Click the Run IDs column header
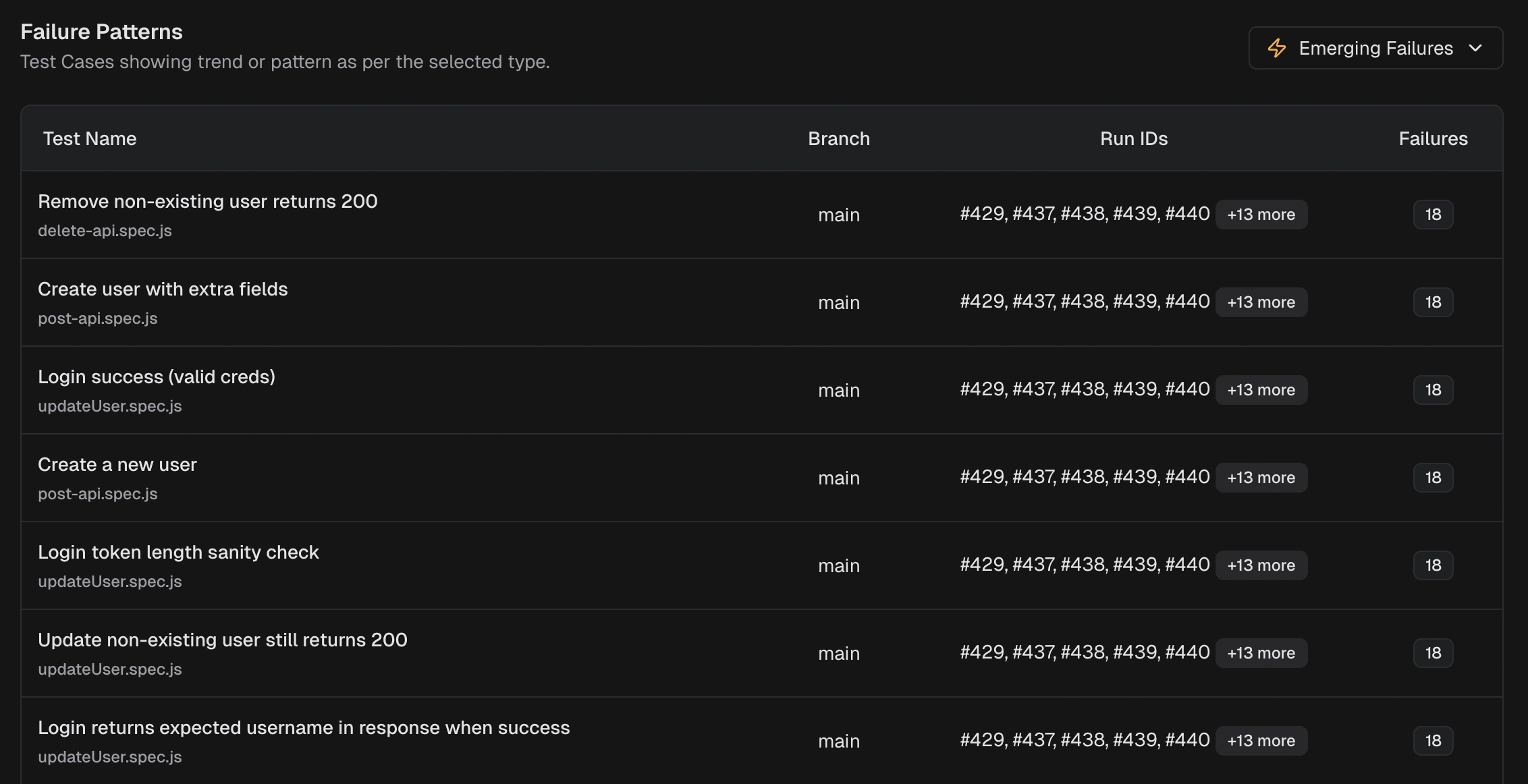Image resolution: width=1528 pixels, height=784 pixels. tap(1133, 139)
